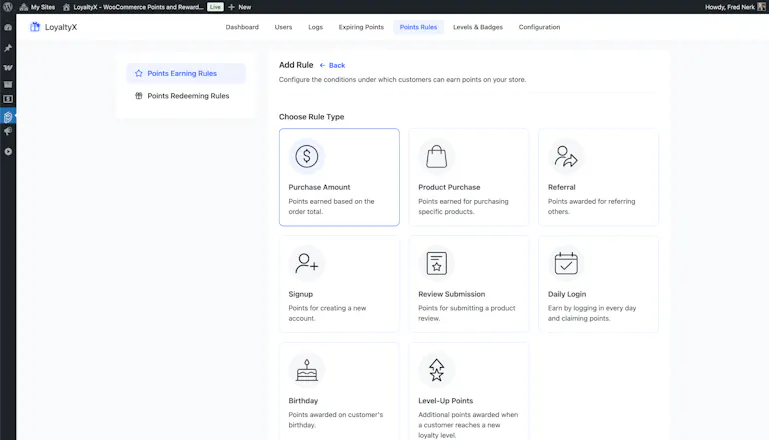The width and height of the screenshot is (769, 440).
Task: Open the Products archive icon in sidebar
Action: pos(8,84)
